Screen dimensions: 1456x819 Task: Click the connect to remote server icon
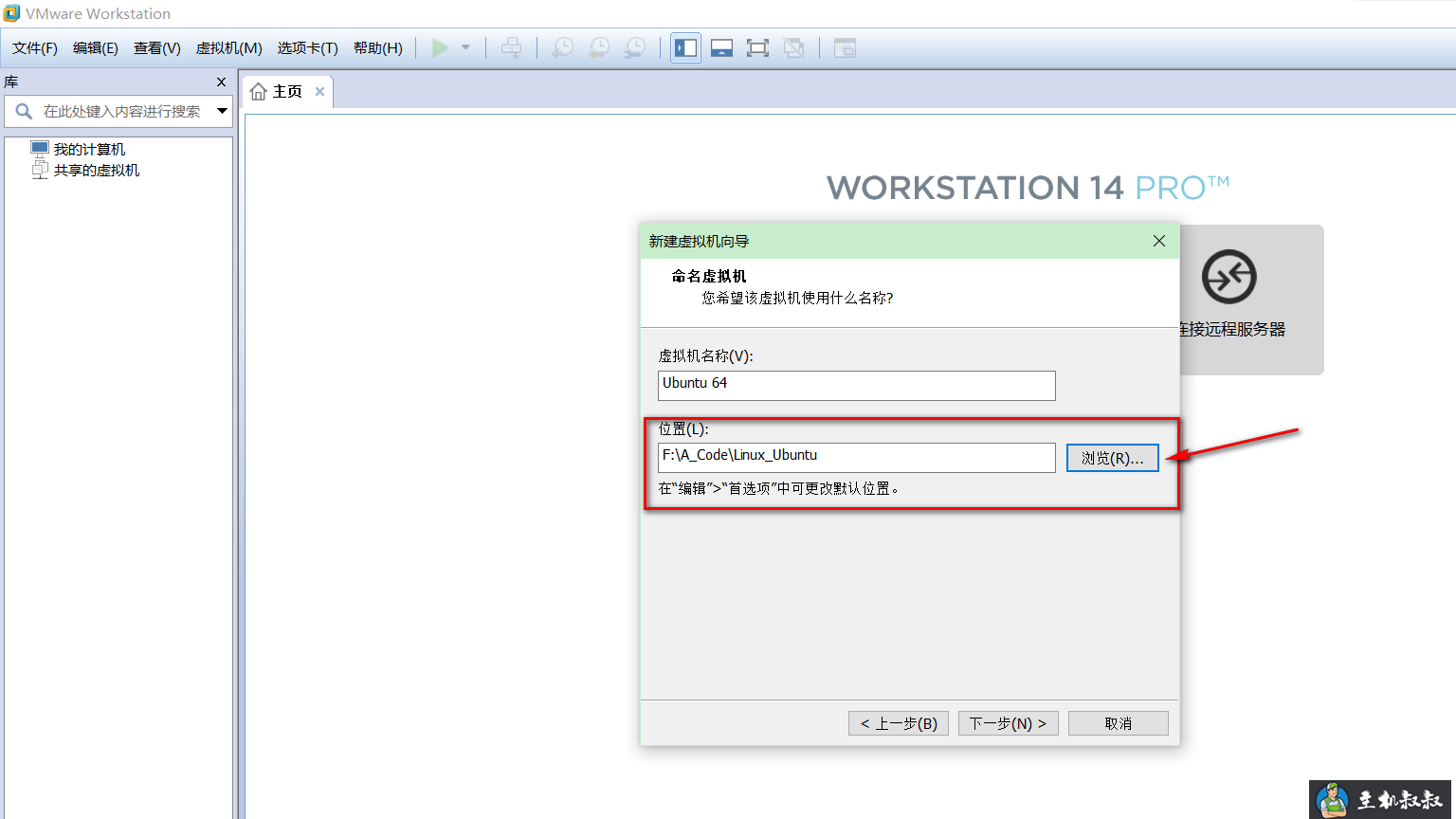1229,277
